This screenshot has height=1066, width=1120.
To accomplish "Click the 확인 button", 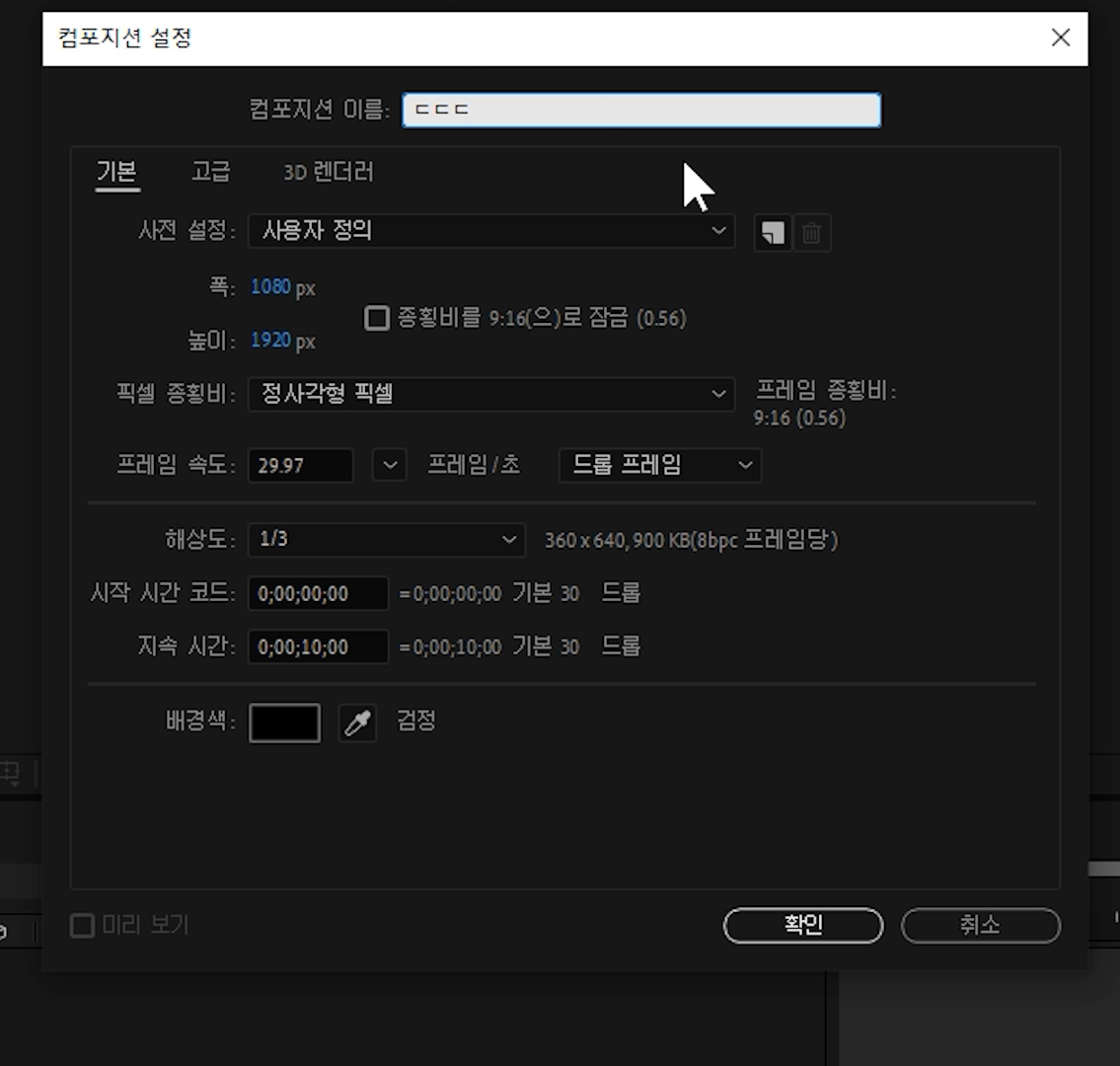I will pyautogui.click(x=803, y=925).
